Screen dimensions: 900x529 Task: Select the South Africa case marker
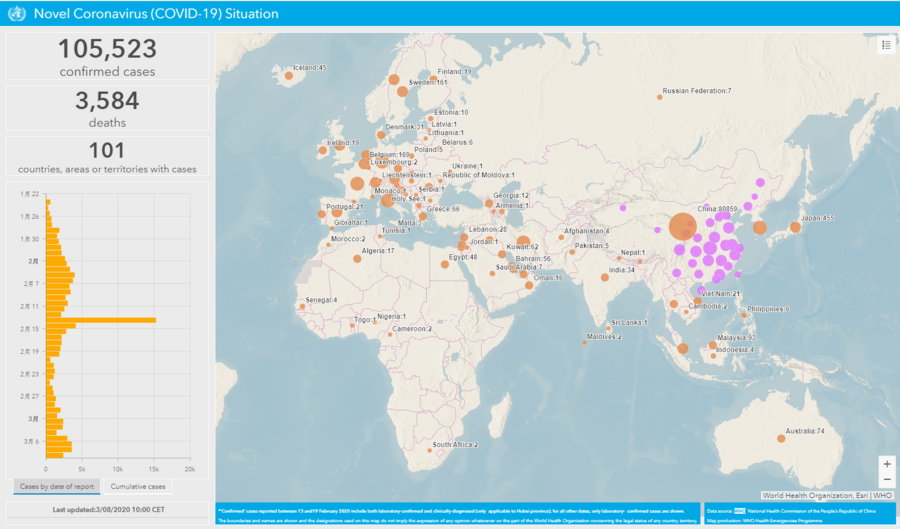coord(430,450)
